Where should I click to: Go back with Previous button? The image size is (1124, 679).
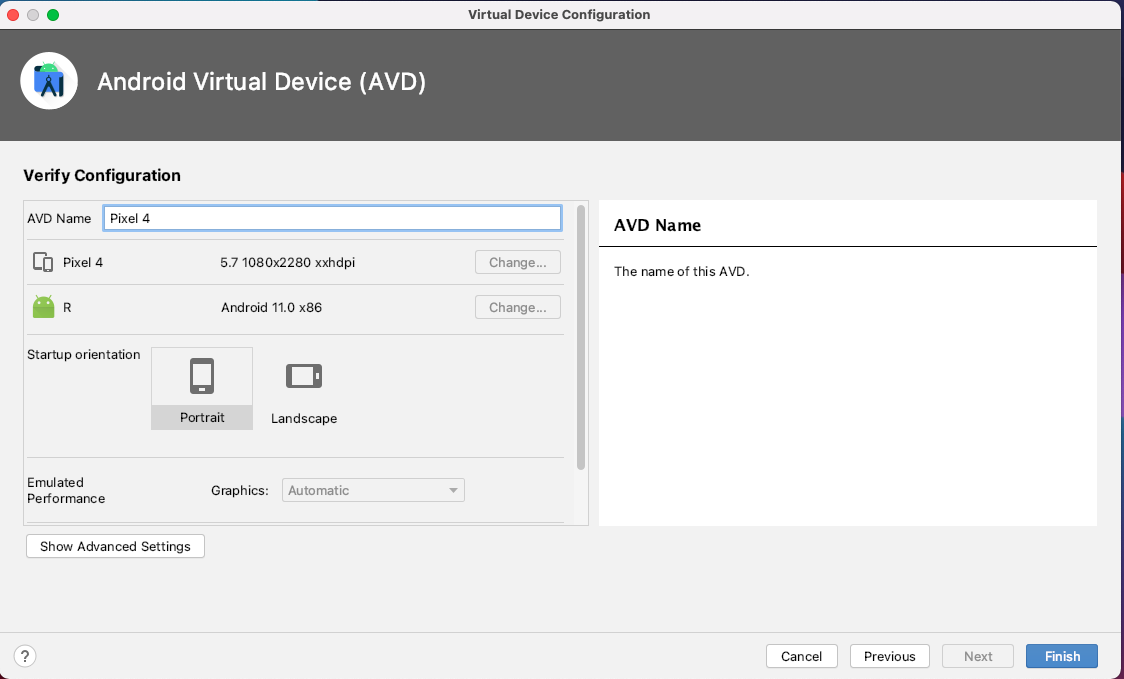(890, 656)
